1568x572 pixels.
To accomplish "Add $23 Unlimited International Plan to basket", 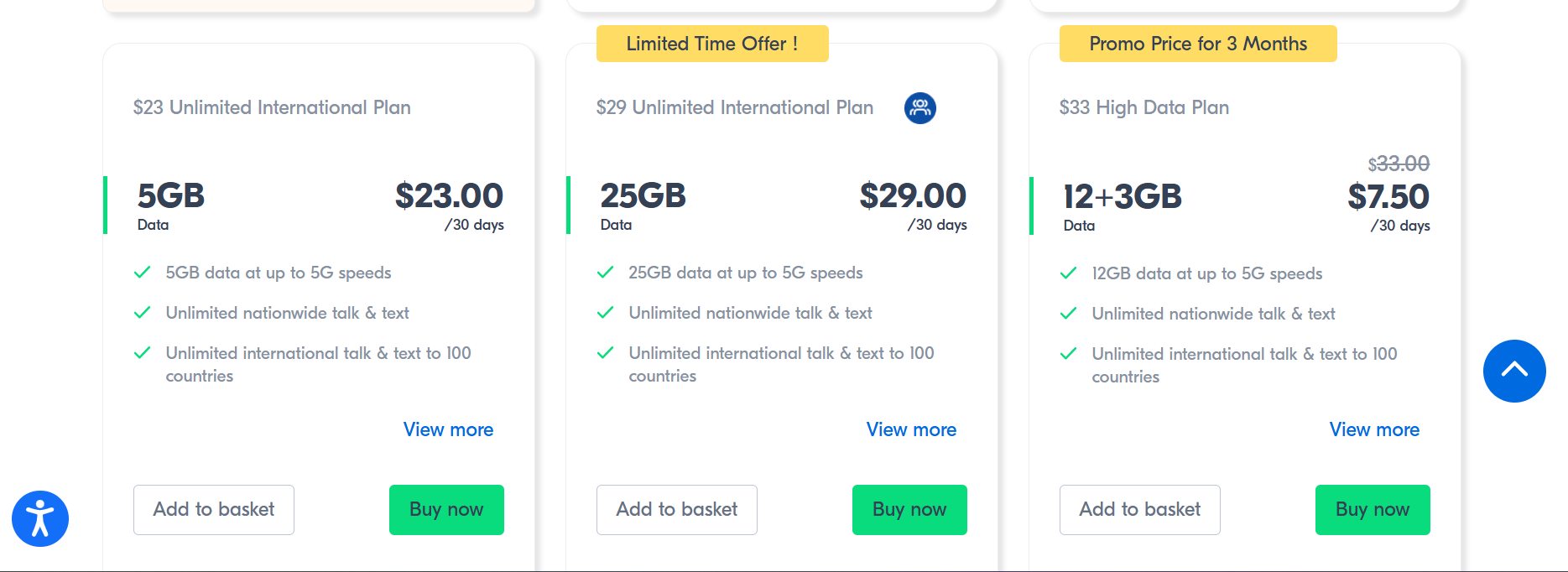I will tap(214, 509).
